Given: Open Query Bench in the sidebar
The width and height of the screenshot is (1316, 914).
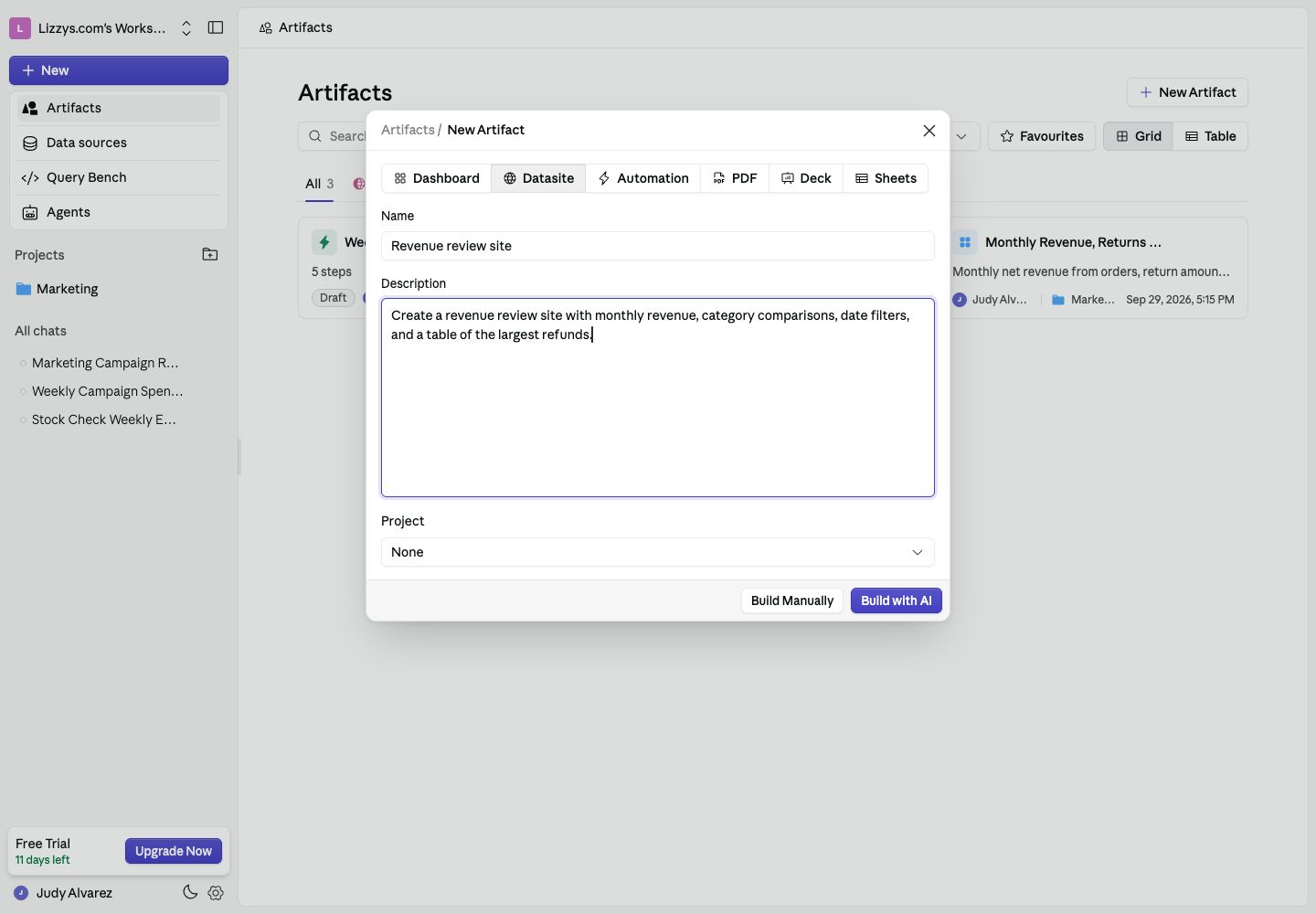Looking at the screenshot, I should click(x=119, y=177).
